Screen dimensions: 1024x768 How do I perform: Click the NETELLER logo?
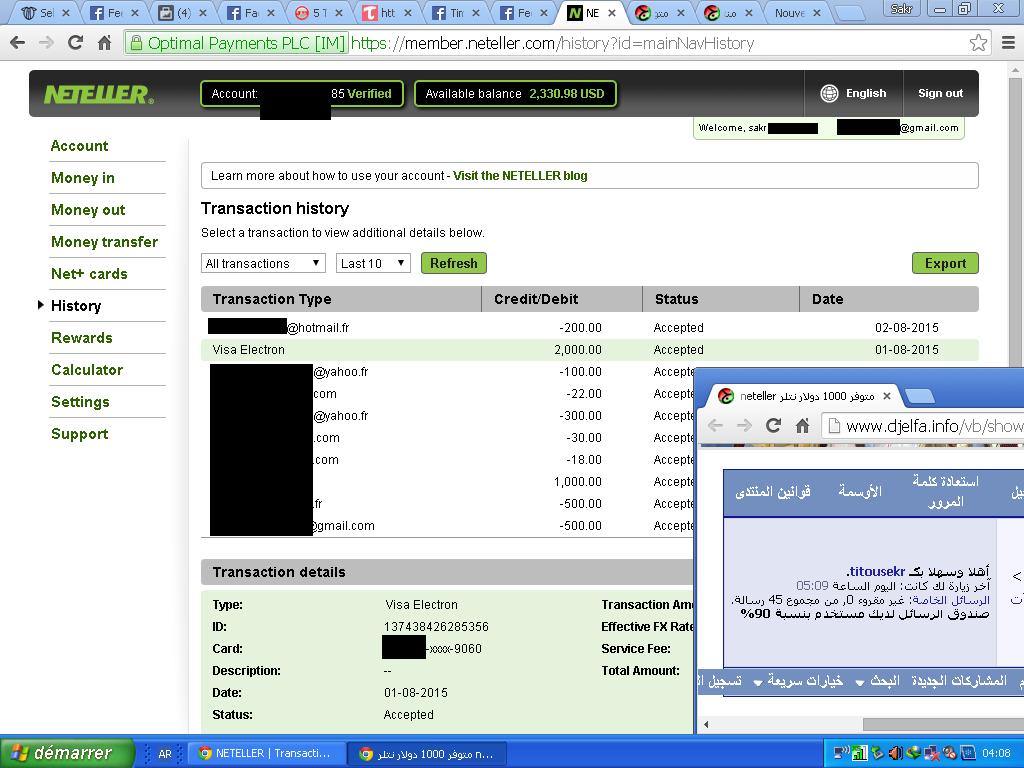(99, 95)
